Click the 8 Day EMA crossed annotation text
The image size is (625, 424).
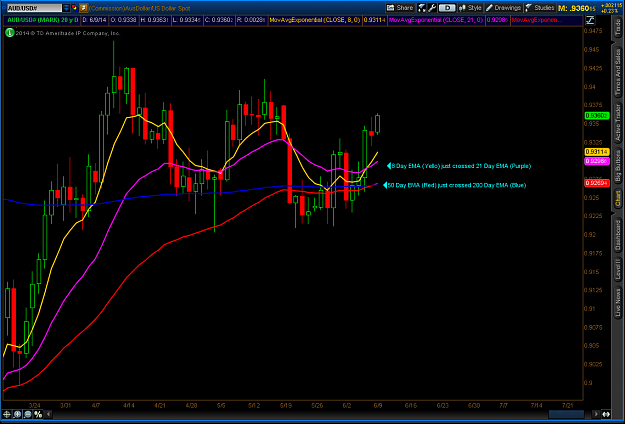click(461, 166)
